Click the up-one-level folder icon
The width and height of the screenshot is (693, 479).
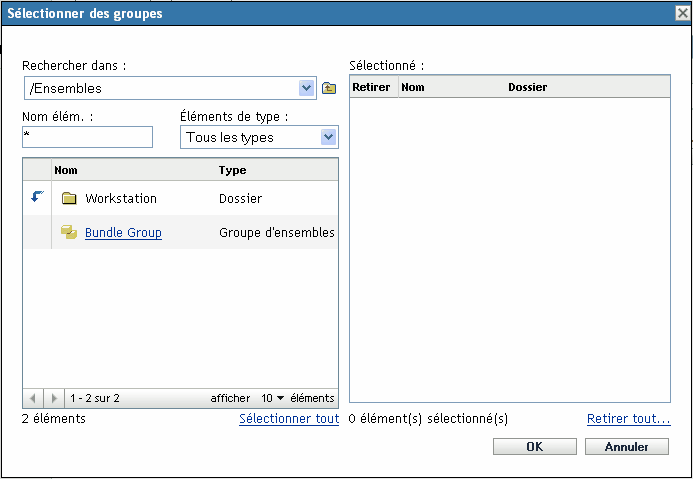click(x=329, y=88)
